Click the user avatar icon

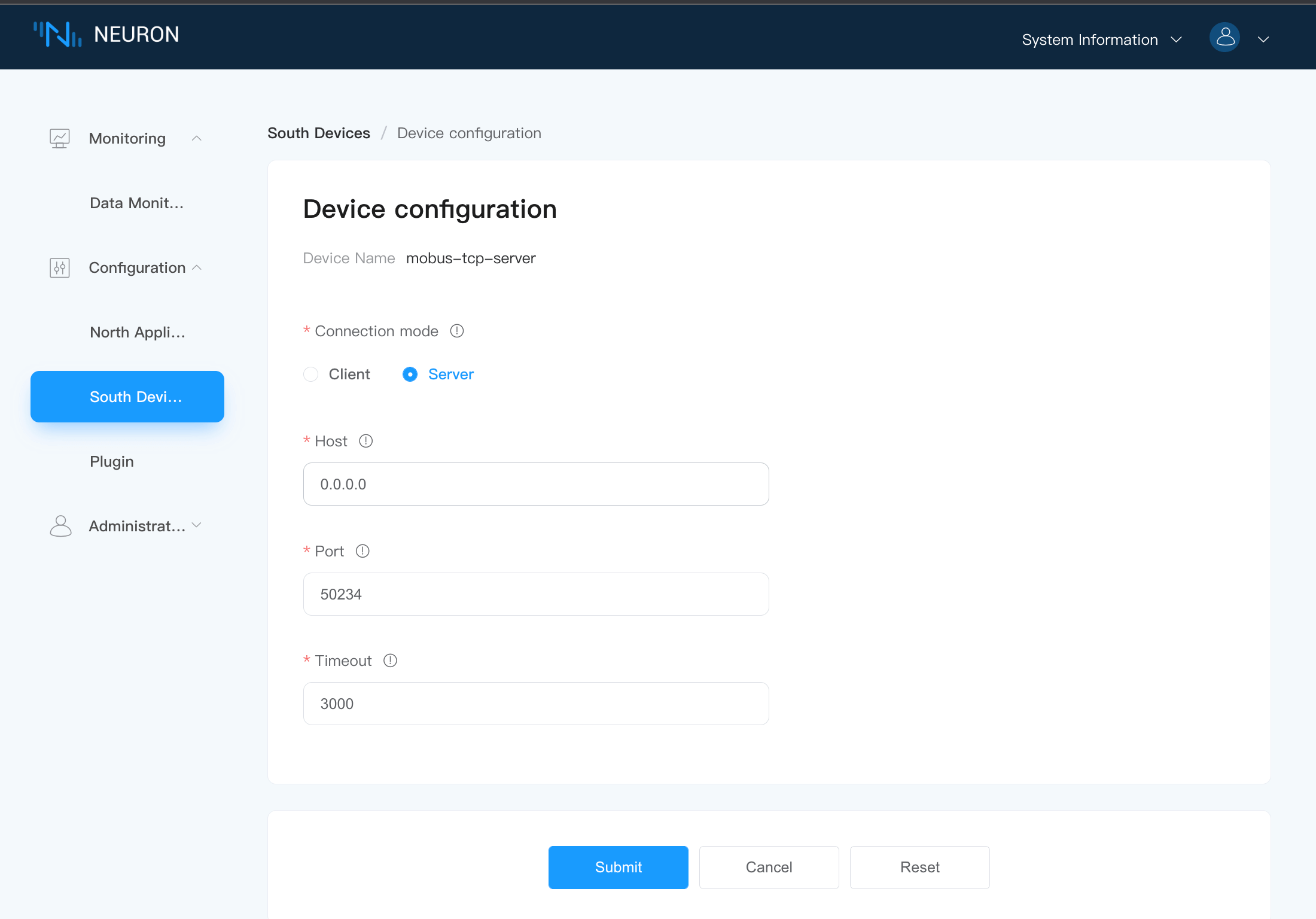point(1224,38)
